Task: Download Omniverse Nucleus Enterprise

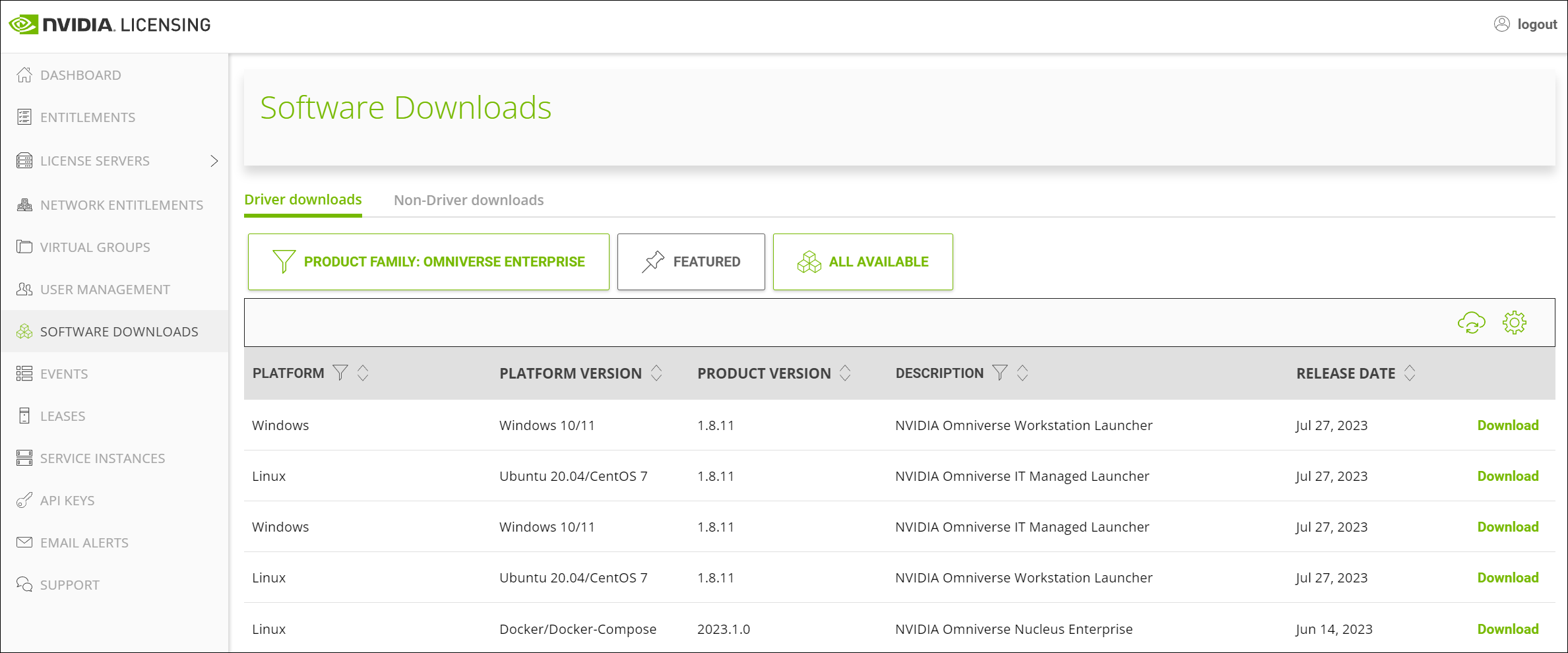Action: pos(1507,629)
